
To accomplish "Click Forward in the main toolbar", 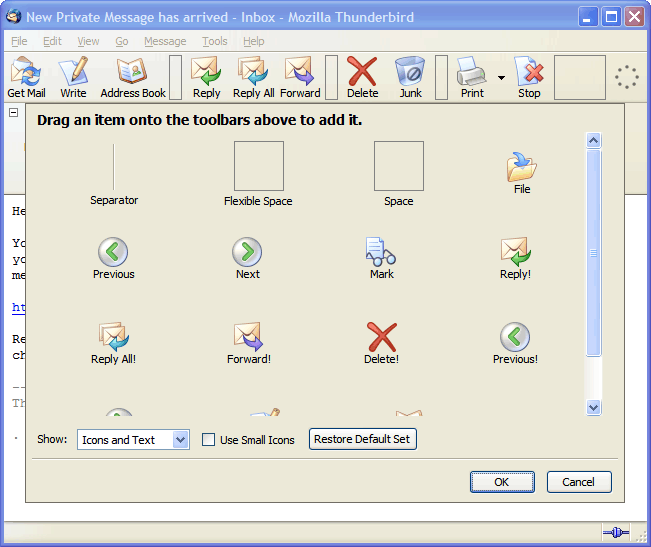I will [300, 78].
